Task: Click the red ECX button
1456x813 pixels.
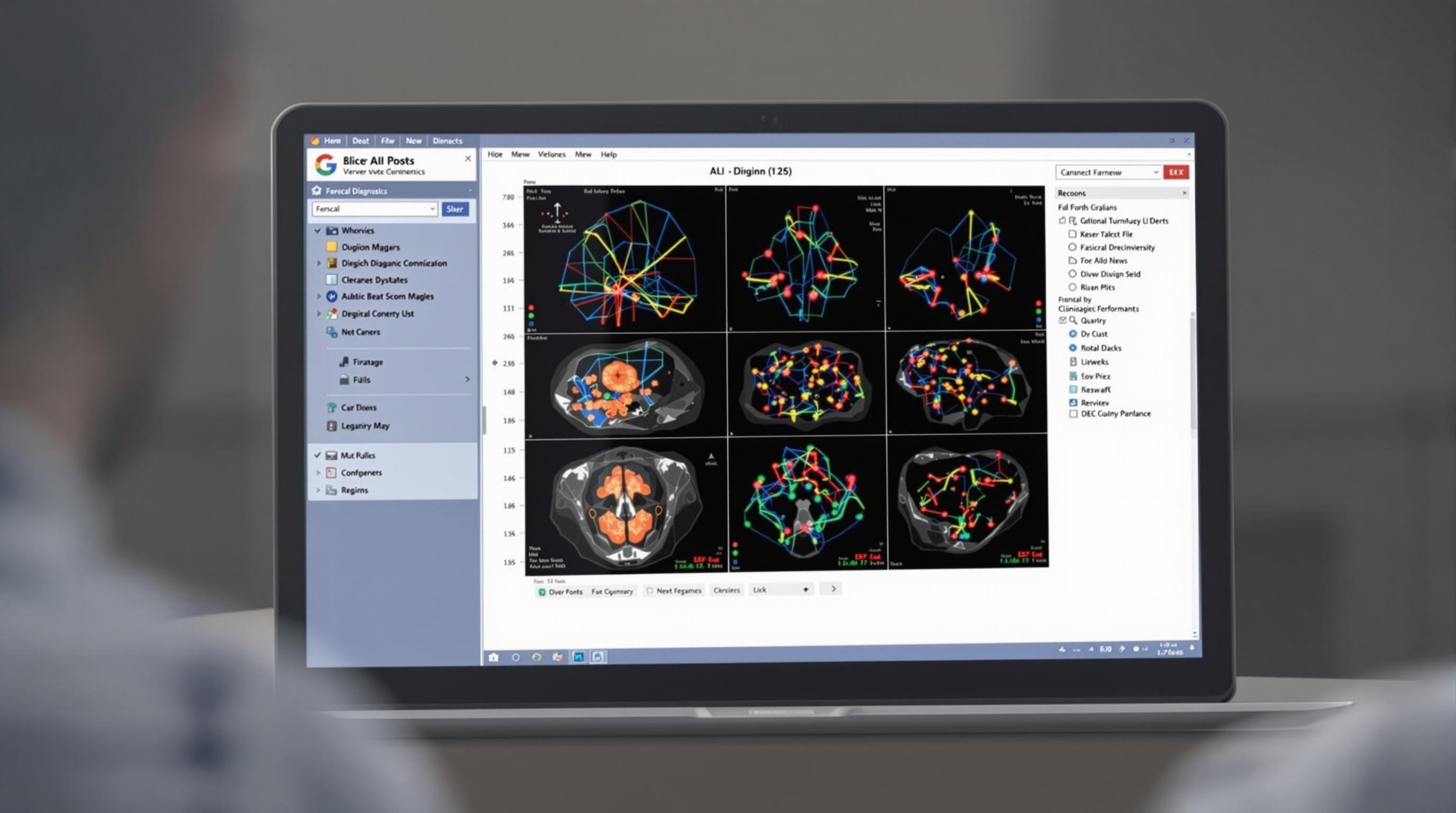Action: tap(1176, 173)
